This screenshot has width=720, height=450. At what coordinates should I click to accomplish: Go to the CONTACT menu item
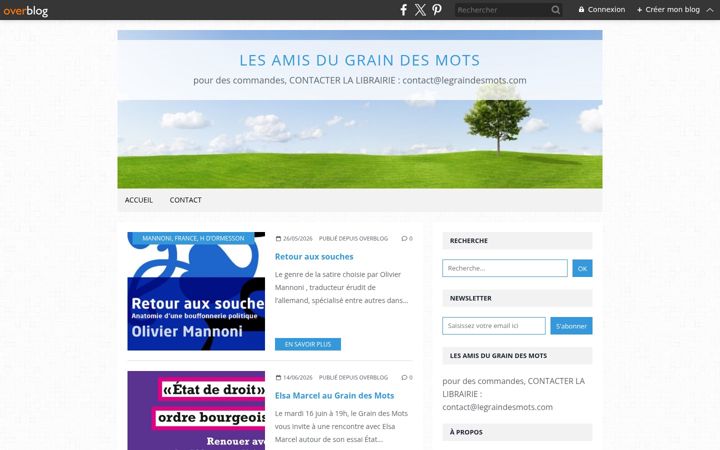pos(186,200)
